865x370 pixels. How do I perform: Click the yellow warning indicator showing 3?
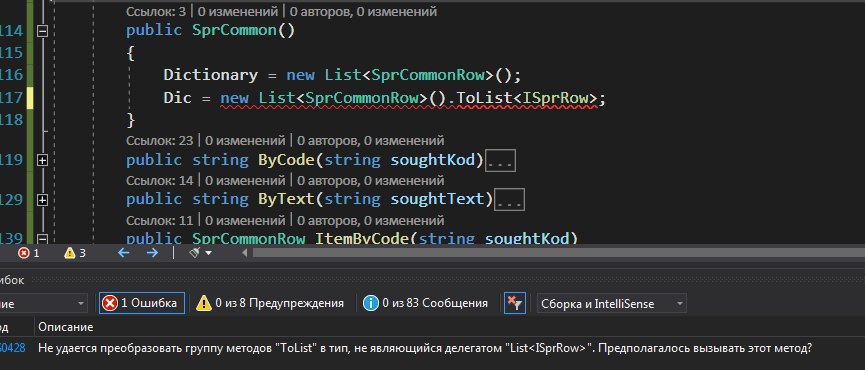(75, 253)
